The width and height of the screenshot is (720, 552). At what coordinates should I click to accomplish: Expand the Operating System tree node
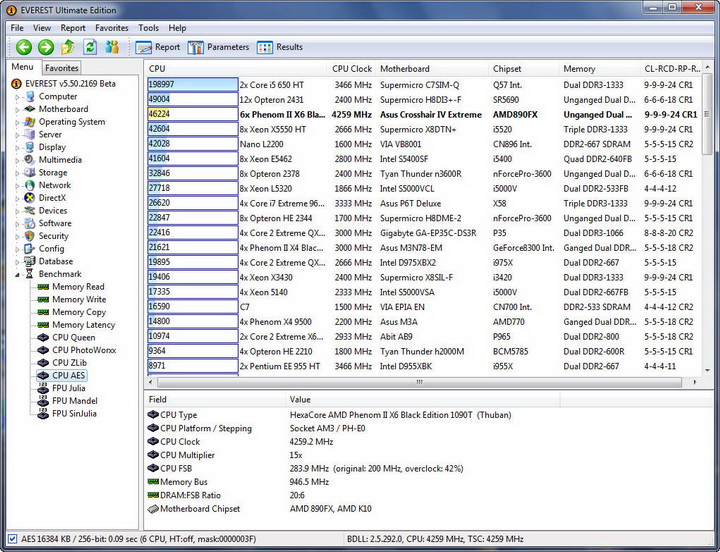(x=17, y=122)
